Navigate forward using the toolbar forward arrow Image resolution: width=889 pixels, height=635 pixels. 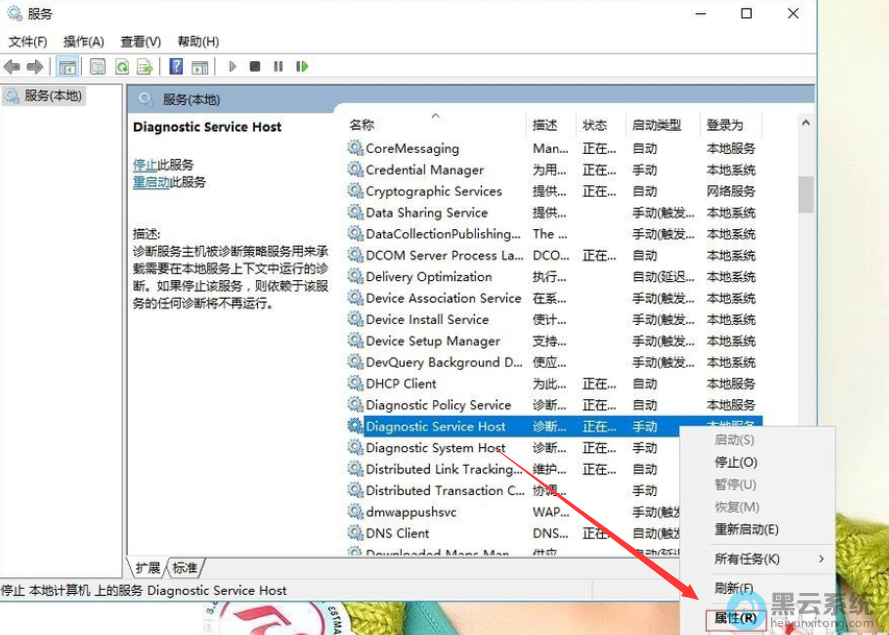(x=36, y=66)
